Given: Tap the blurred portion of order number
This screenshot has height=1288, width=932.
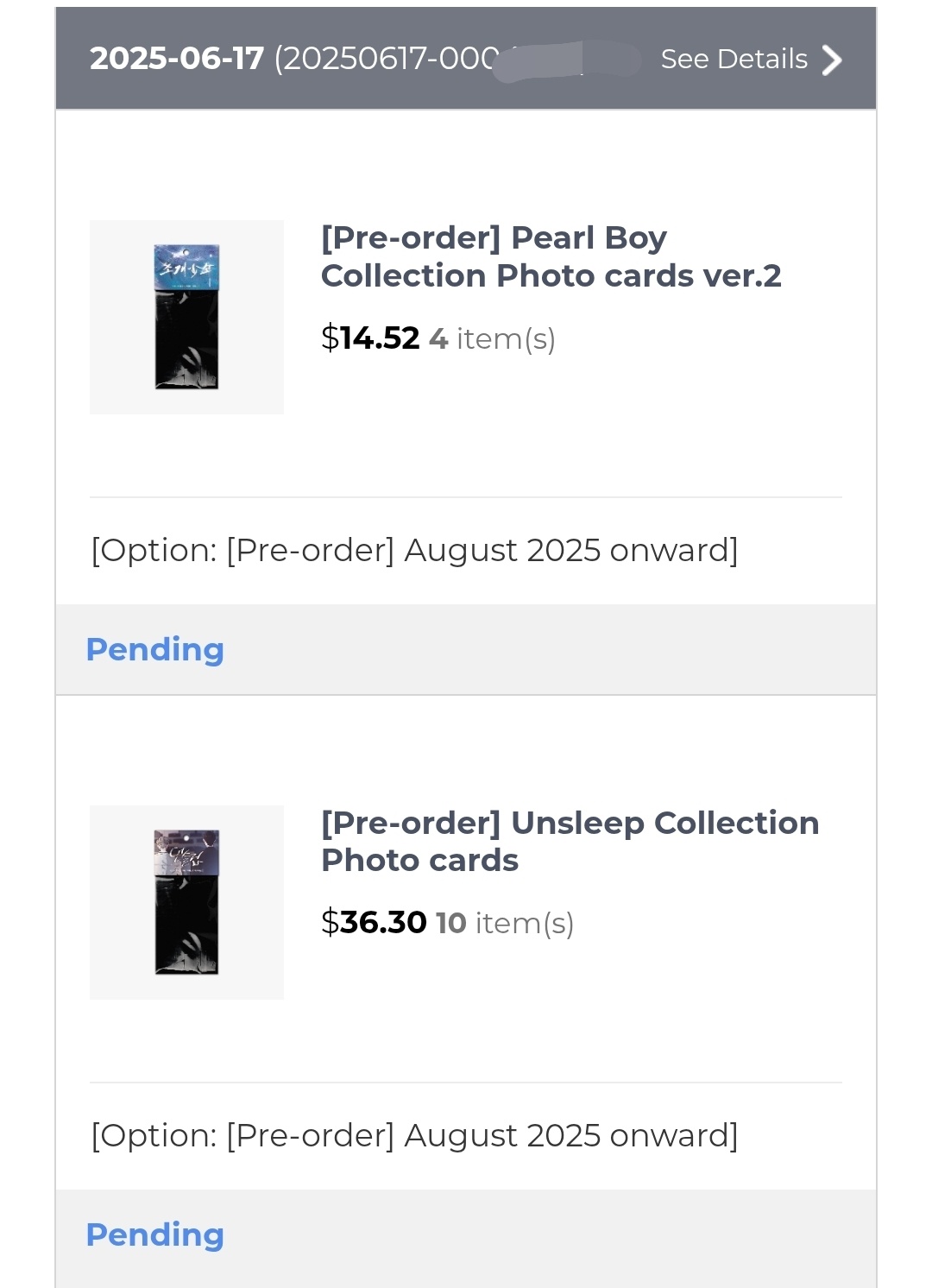Looking at the screenshot, I should (567, 60).
